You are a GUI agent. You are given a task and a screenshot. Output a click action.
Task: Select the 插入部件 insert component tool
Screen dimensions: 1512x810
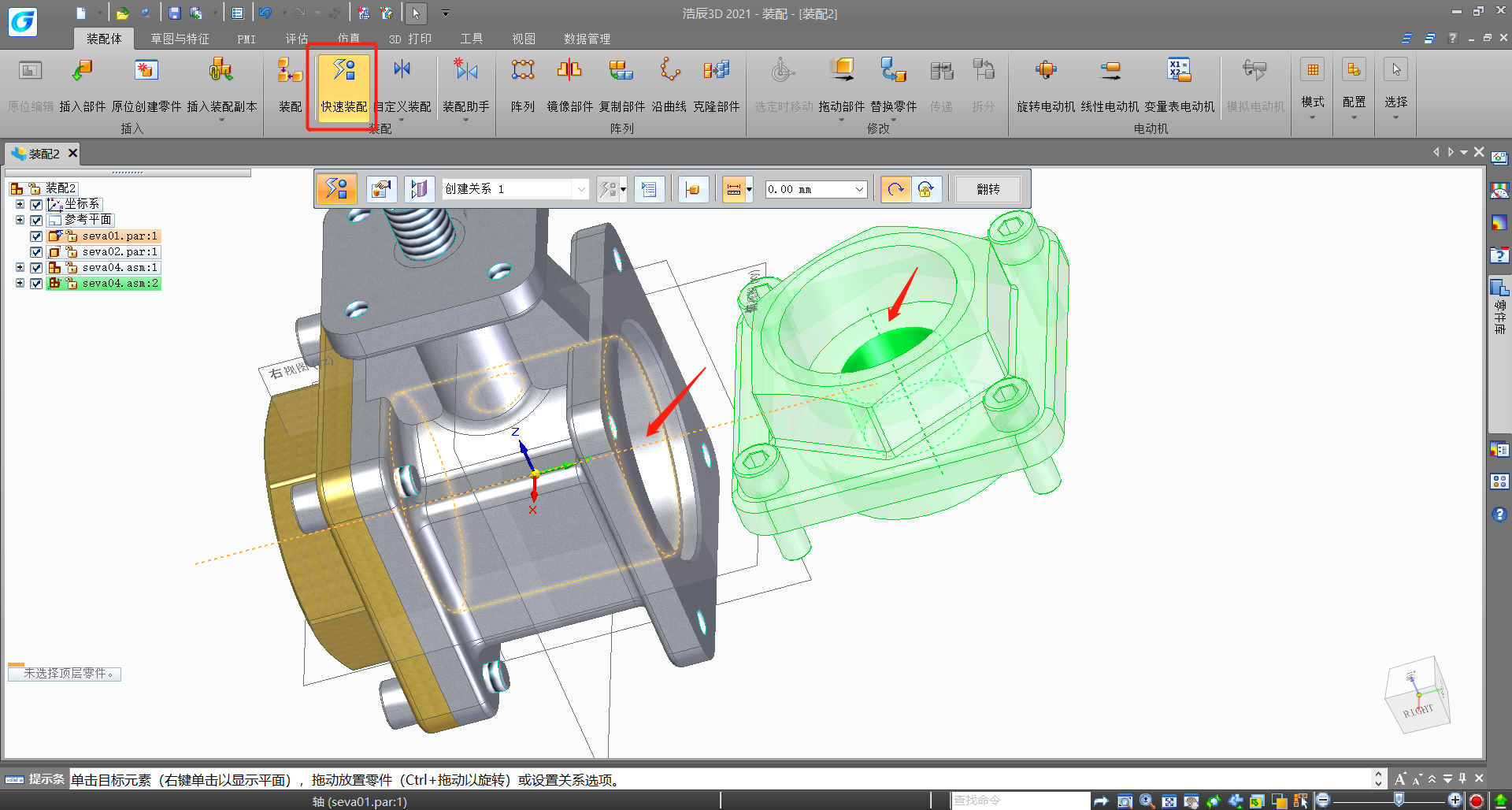[x=83, y=84]
